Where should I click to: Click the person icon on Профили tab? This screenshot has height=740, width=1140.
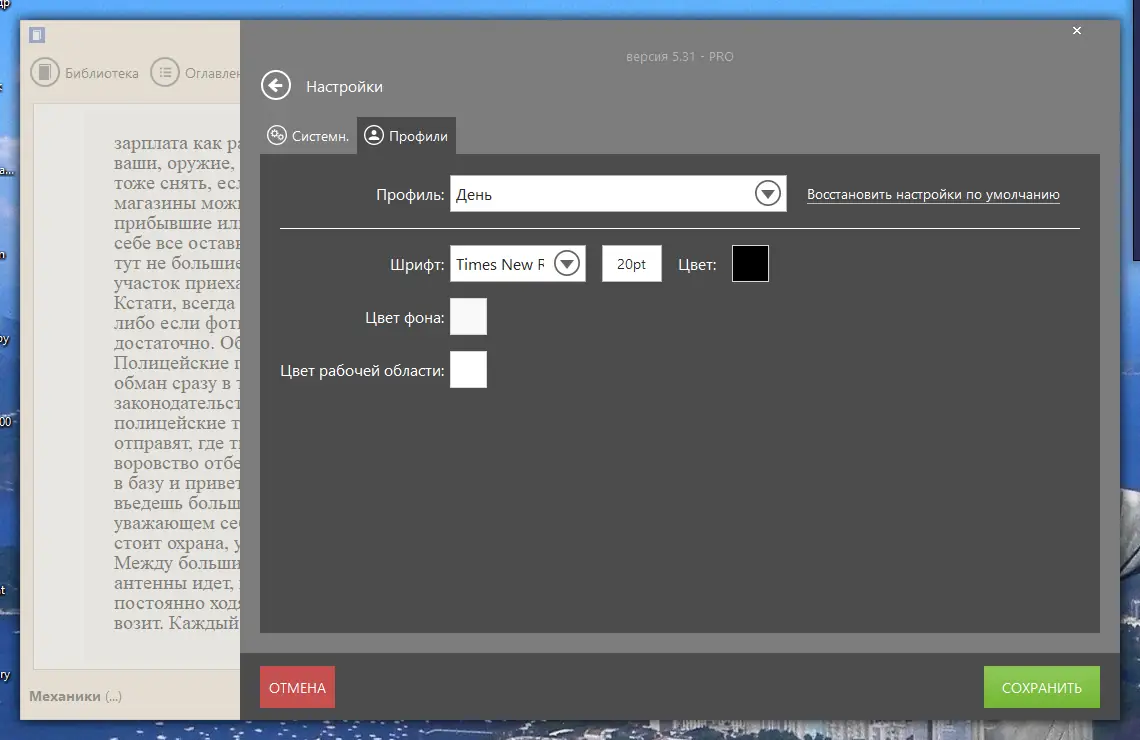point(374,135)
